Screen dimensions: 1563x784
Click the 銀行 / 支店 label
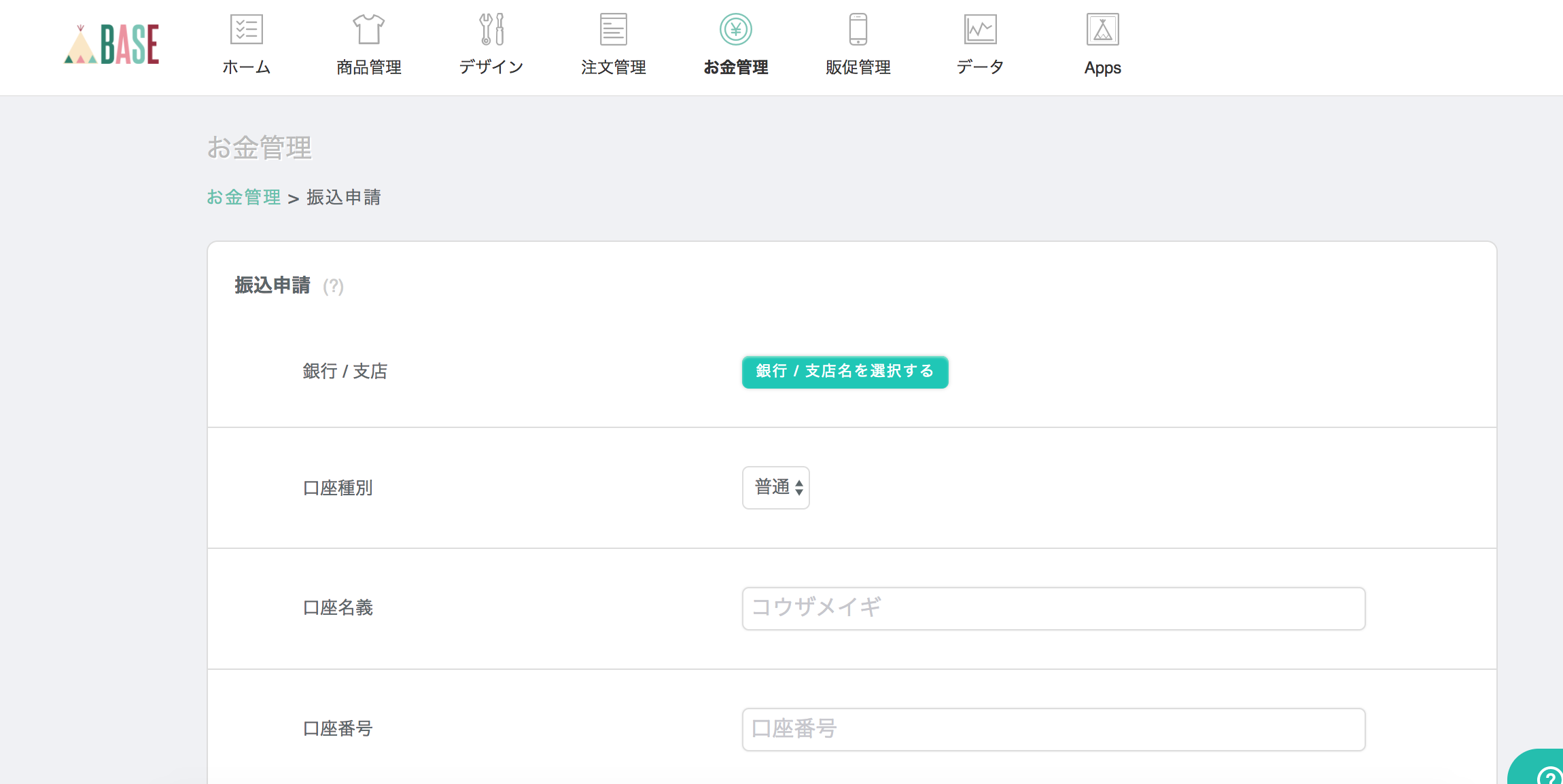[x=345, y=371]
